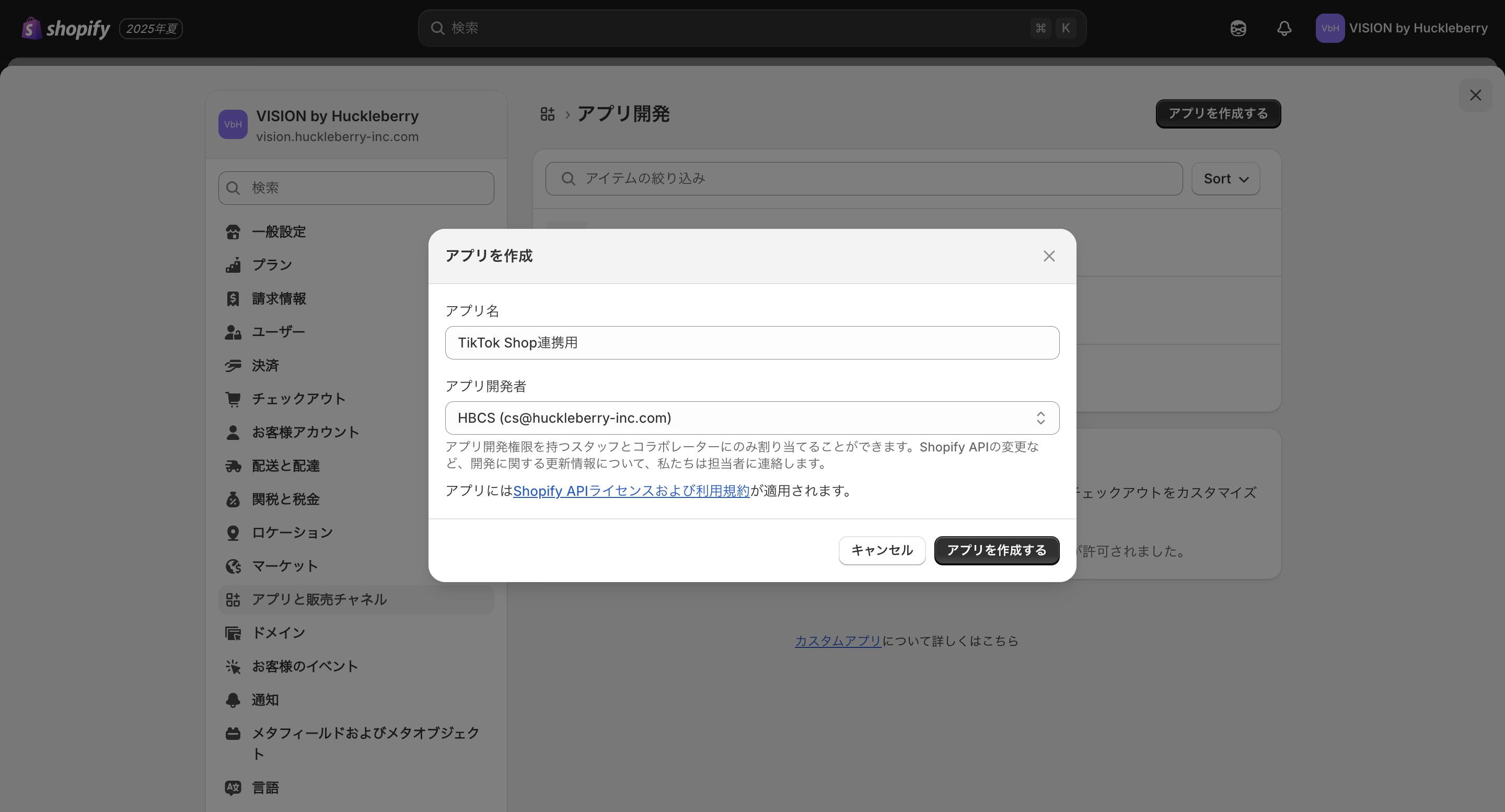Viewport: 1505px width, 812px height.
Task: Close the settings overlay with the X
Action: click(1476, 95)
